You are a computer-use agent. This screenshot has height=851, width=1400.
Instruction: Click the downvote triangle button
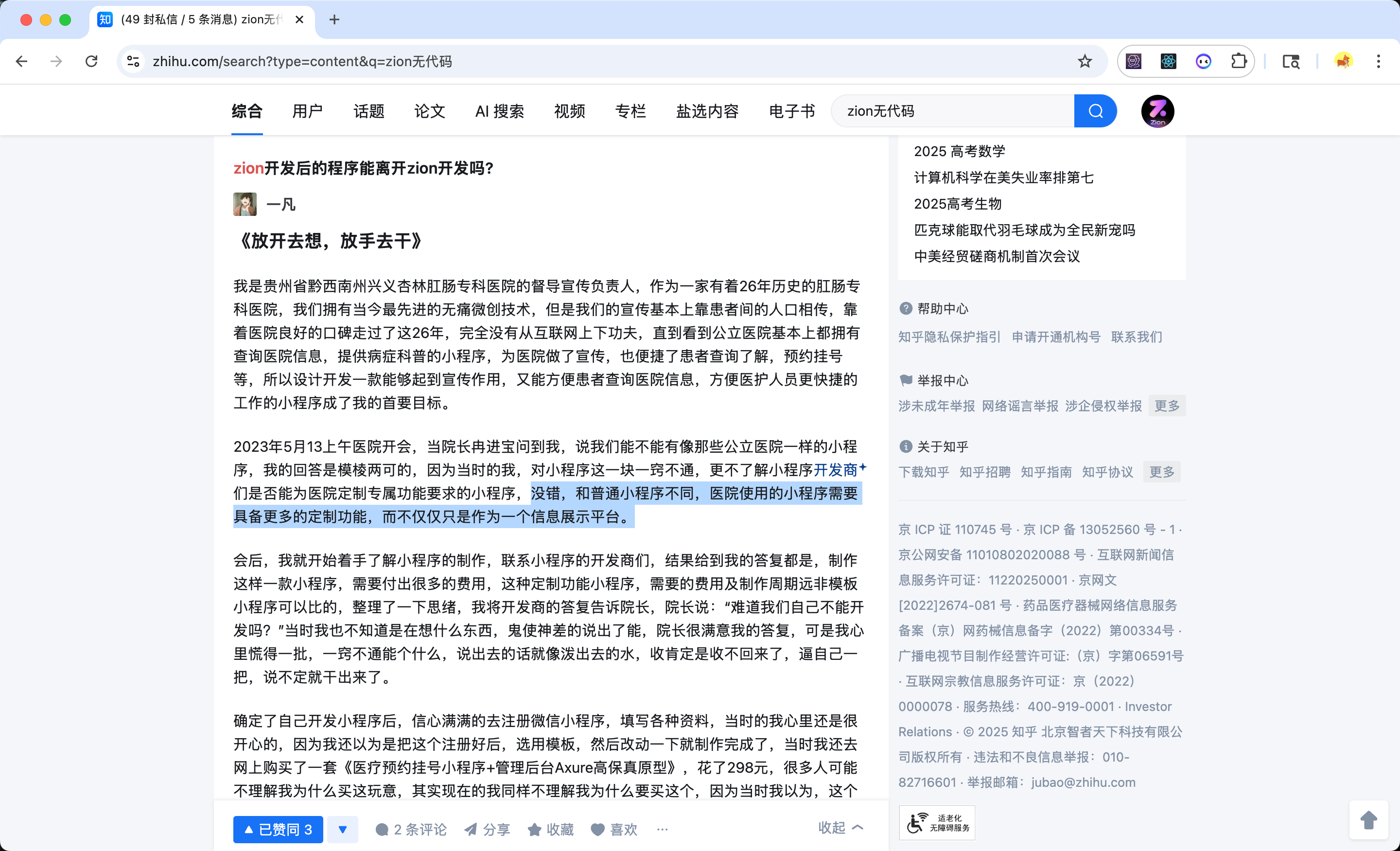[343, 830]
